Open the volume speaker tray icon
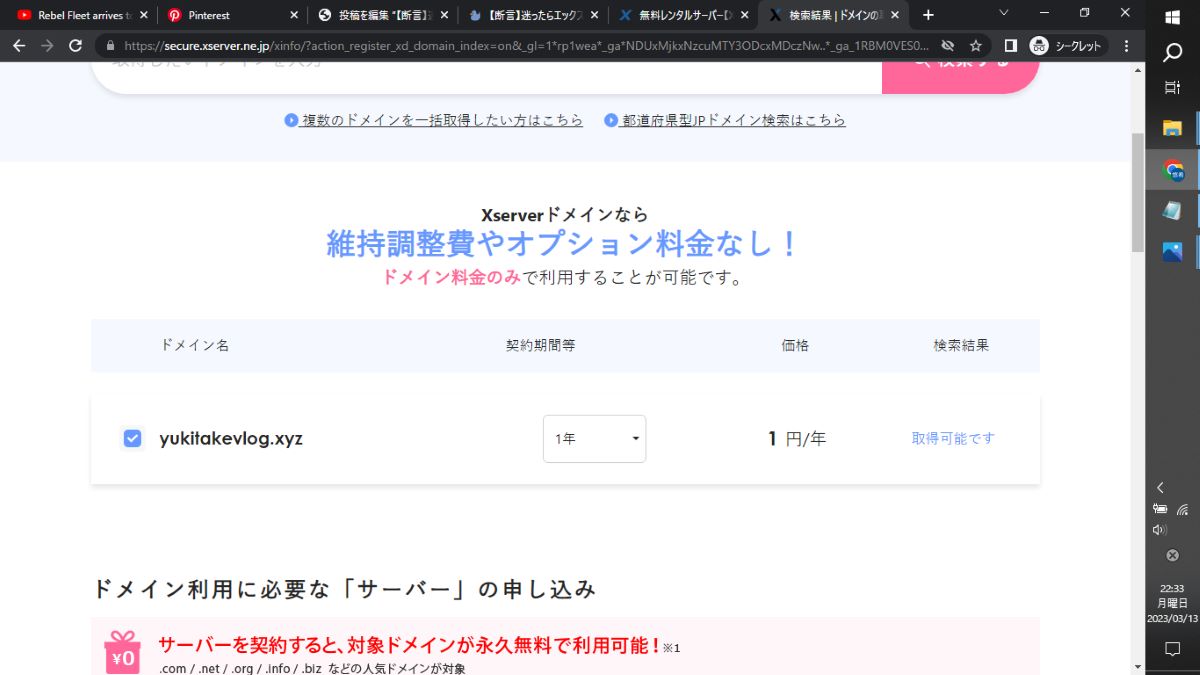The image size is (1200, 675). coord(1160,530)
